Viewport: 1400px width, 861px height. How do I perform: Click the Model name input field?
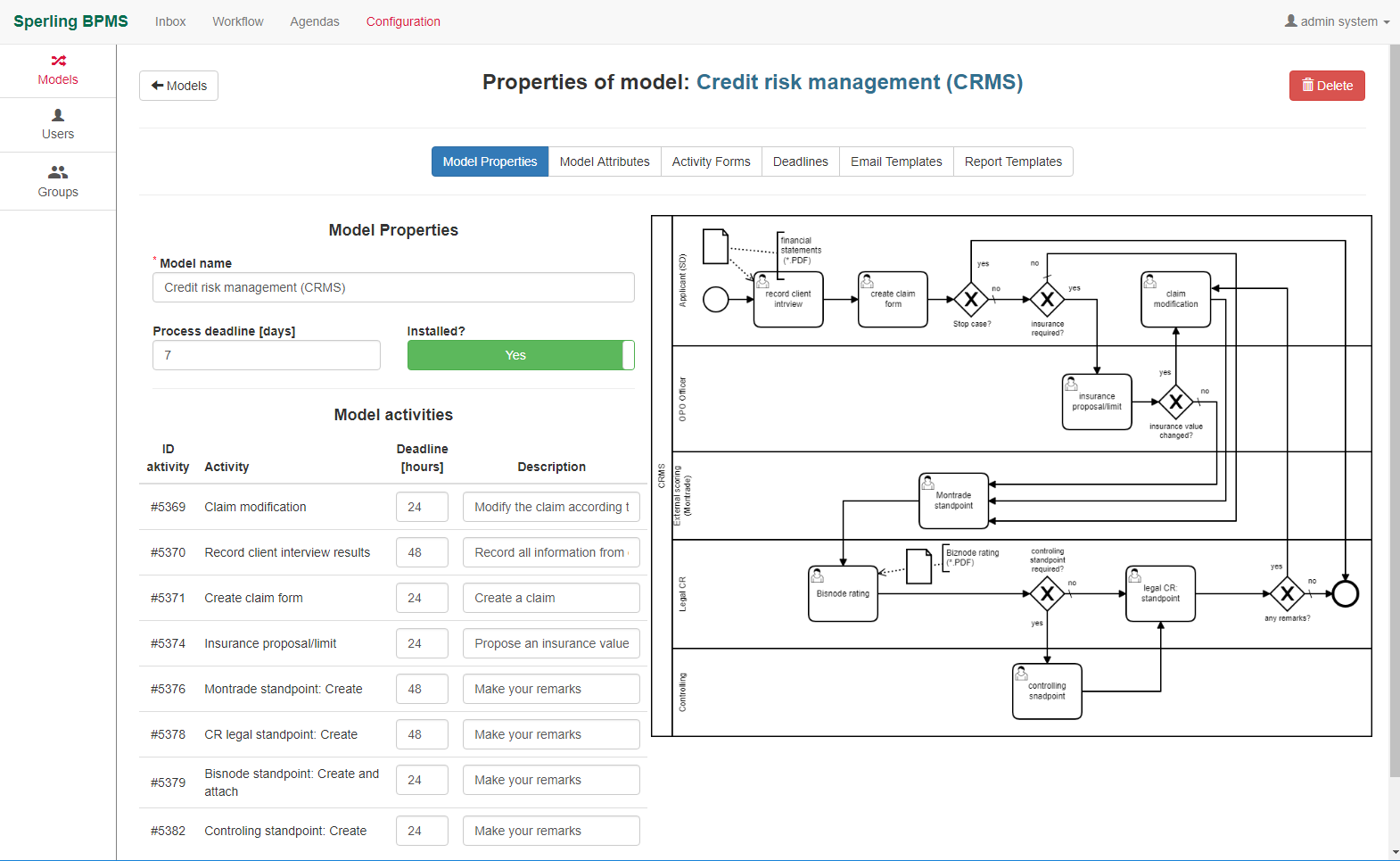(393, 287)
